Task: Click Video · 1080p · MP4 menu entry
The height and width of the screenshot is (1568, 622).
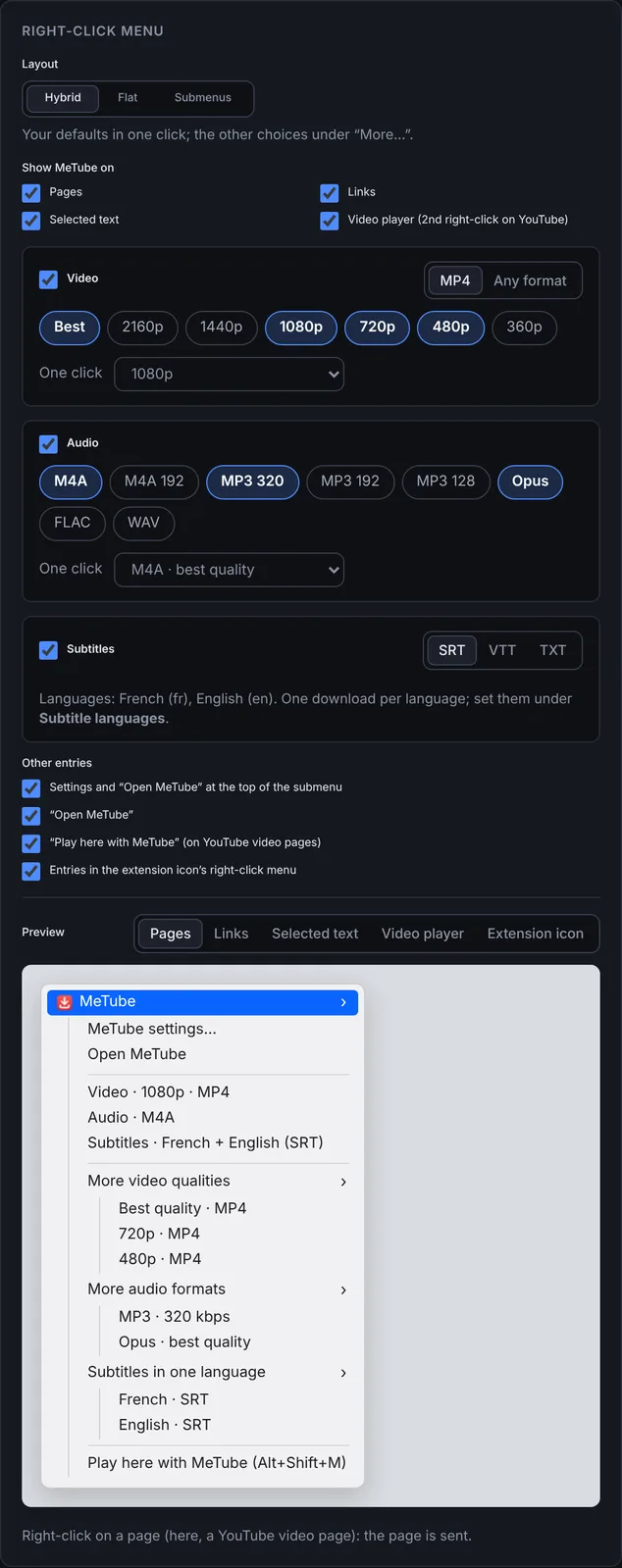Action: click(x=158, y=1092)
